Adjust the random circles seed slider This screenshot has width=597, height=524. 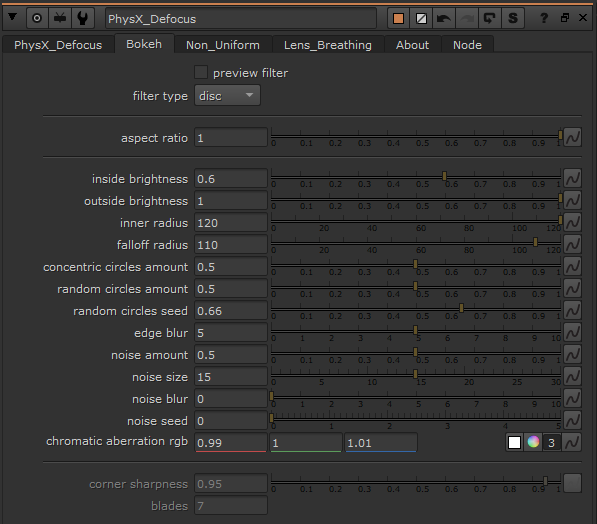[416, 310]
